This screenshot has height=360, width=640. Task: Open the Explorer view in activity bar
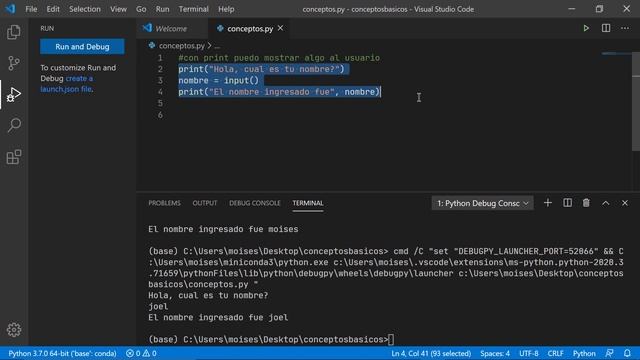[x=14, y=32]
